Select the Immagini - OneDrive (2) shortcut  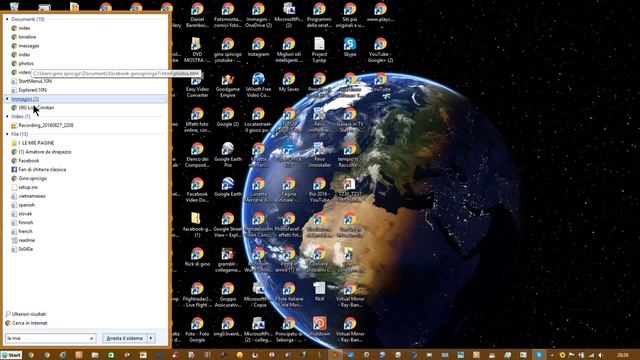(x=258, y=15)
